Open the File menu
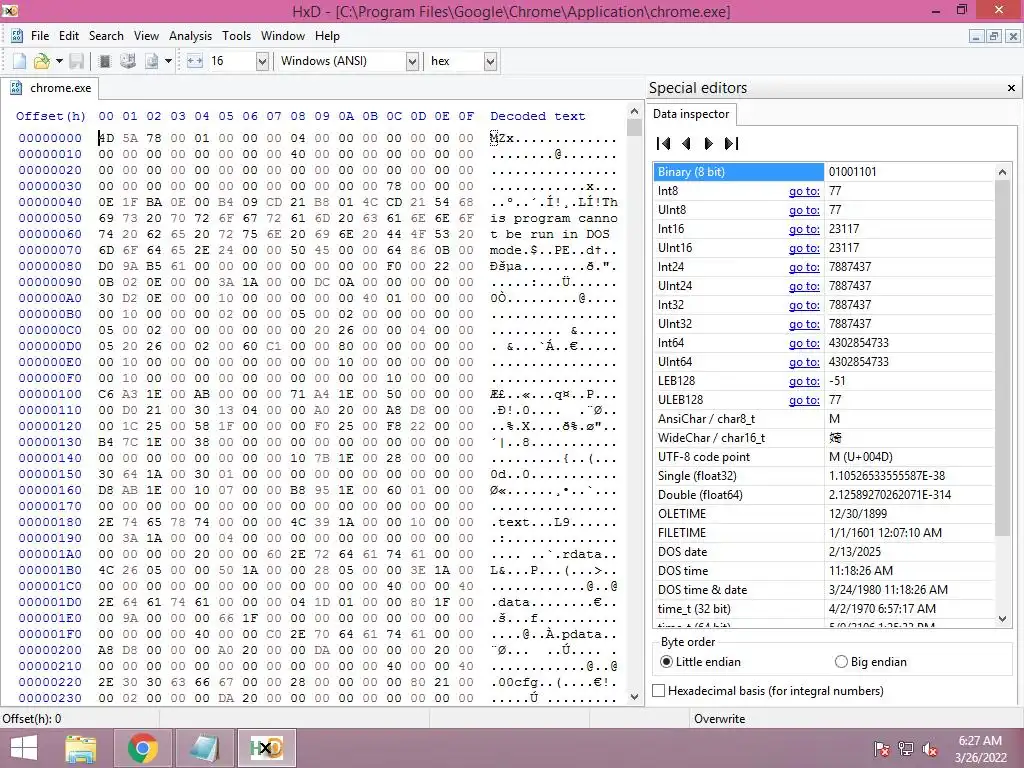Screen dimensions: 1024x768 (40, 36)
